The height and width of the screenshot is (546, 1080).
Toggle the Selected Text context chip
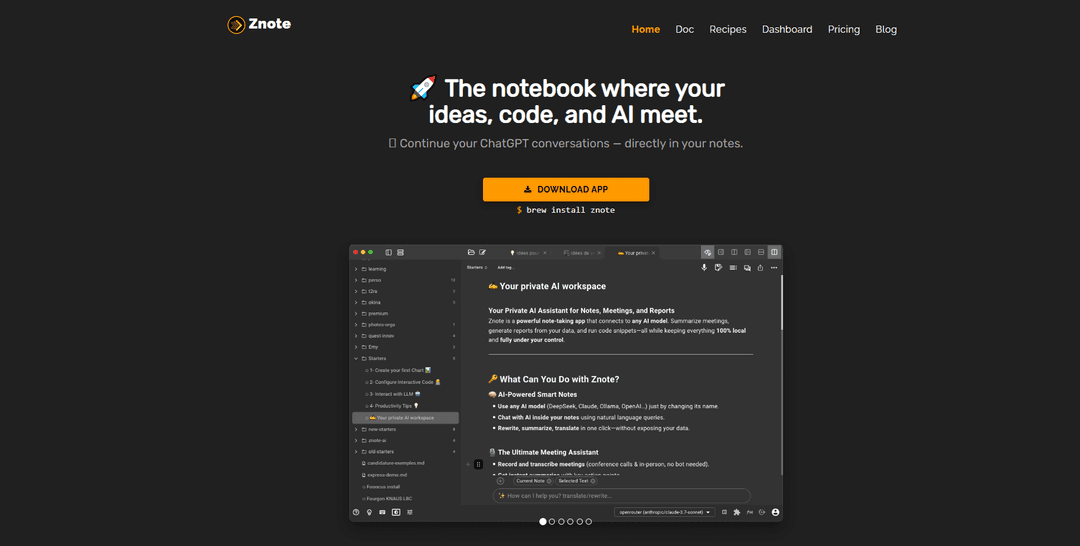[x=577, y=481]
